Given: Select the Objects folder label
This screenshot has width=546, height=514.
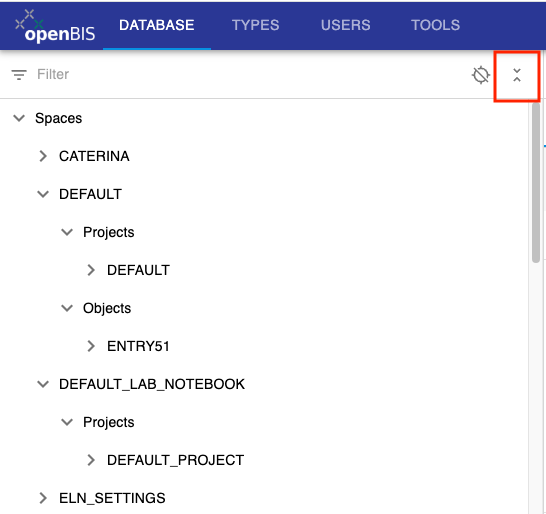Looking at the screenshot, I should pos(107,309).
